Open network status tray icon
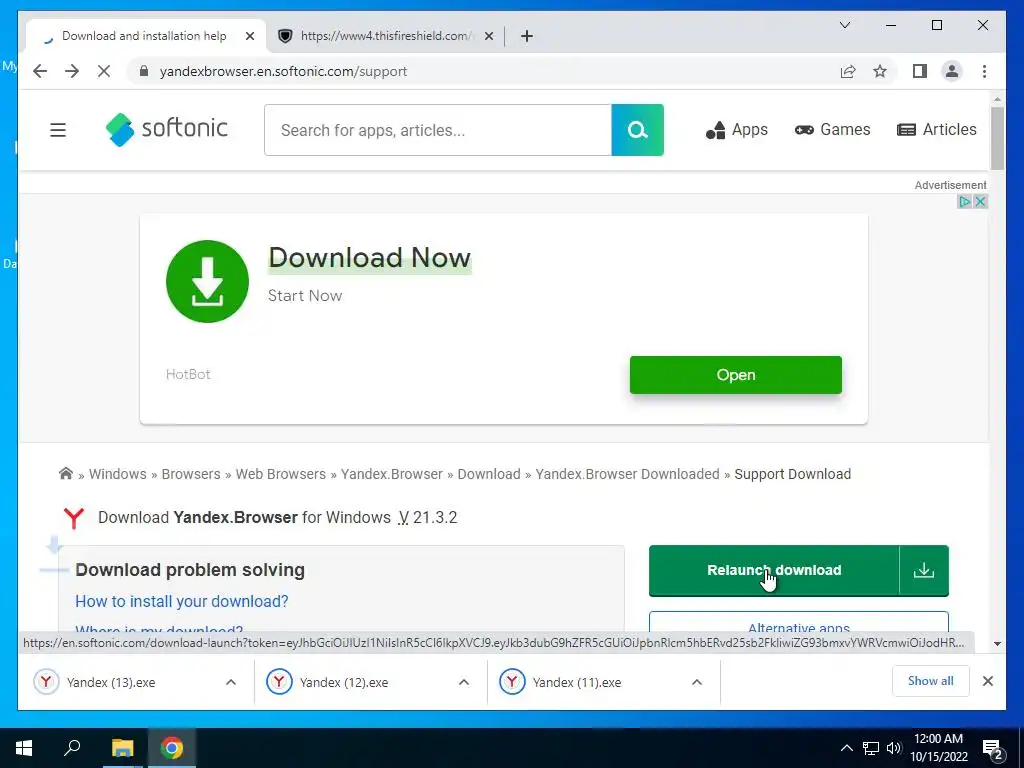Image resolution: width=1024 pixels, height=768 pixels. point(871,748)
